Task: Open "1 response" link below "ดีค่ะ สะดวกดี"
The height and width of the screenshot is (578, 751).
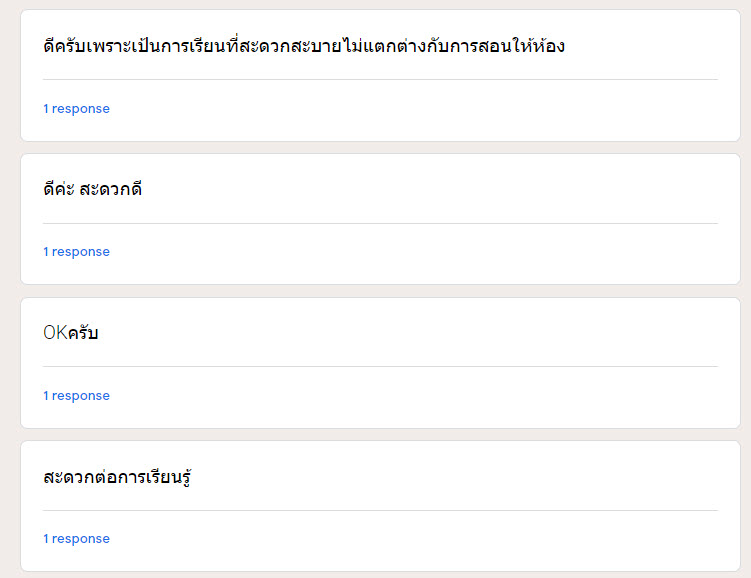Action: pos(76,252)
